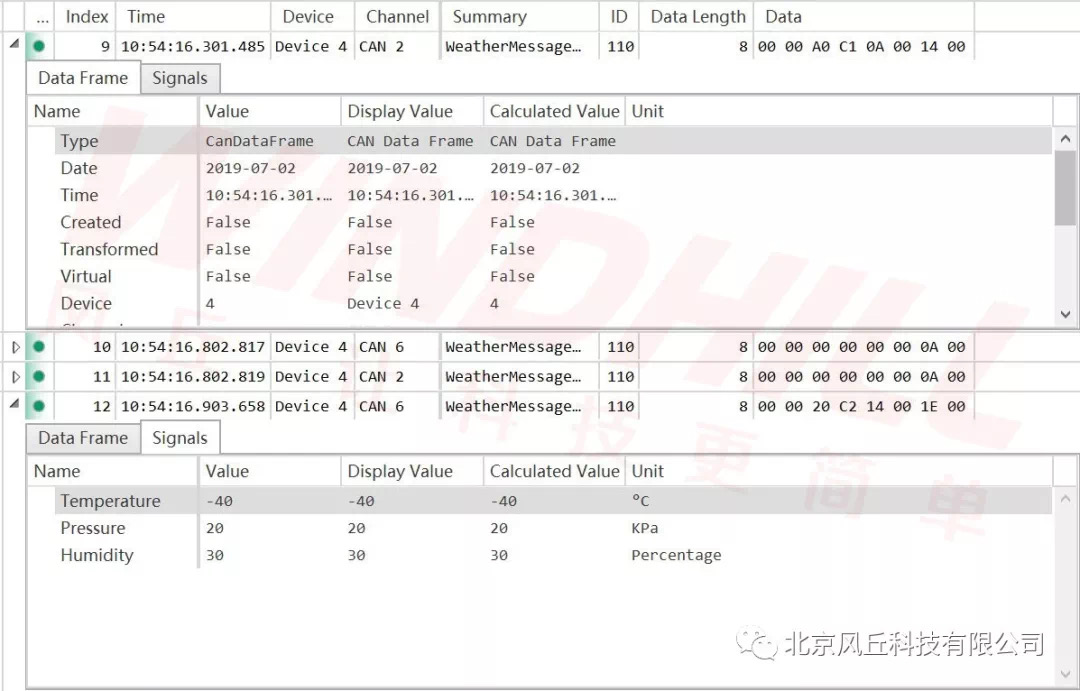Open Data Frame tab in lower detail panel
1080x691 pixels.
pyautogui.click(x=83, y=438)
